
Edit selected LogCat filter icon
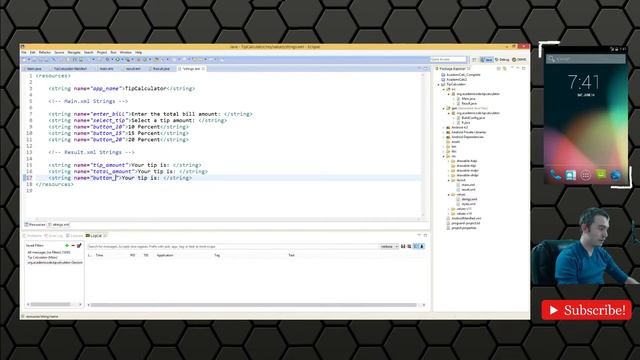coord(79,246)
